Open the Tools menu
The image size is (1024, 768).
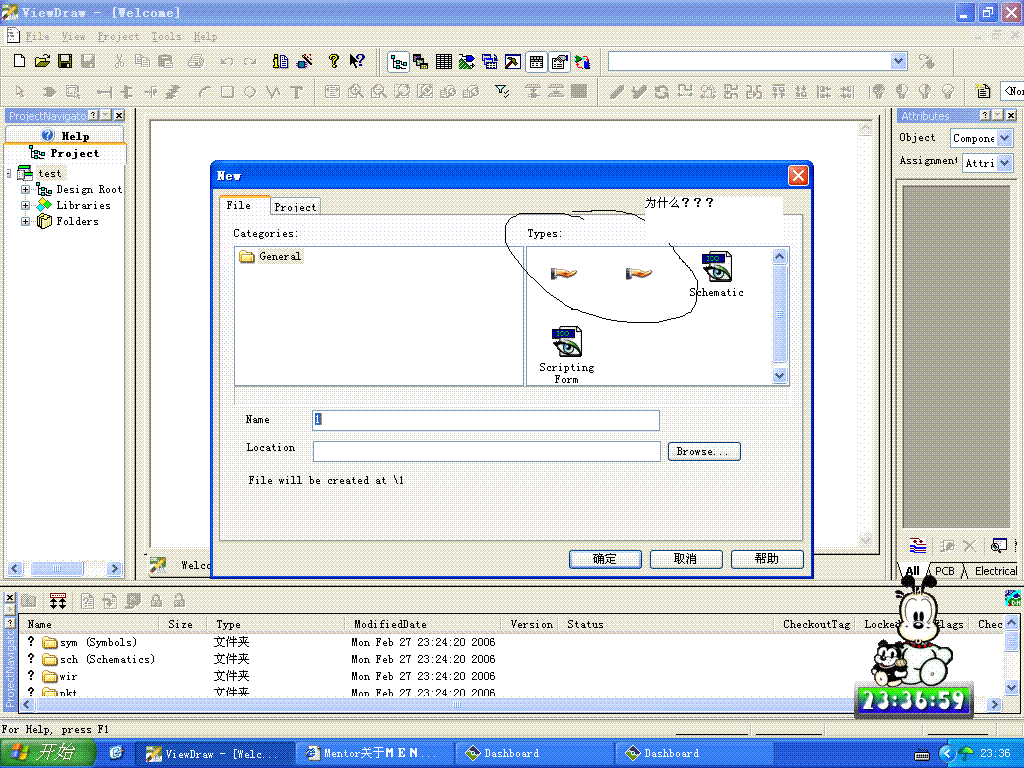[167, 37]
